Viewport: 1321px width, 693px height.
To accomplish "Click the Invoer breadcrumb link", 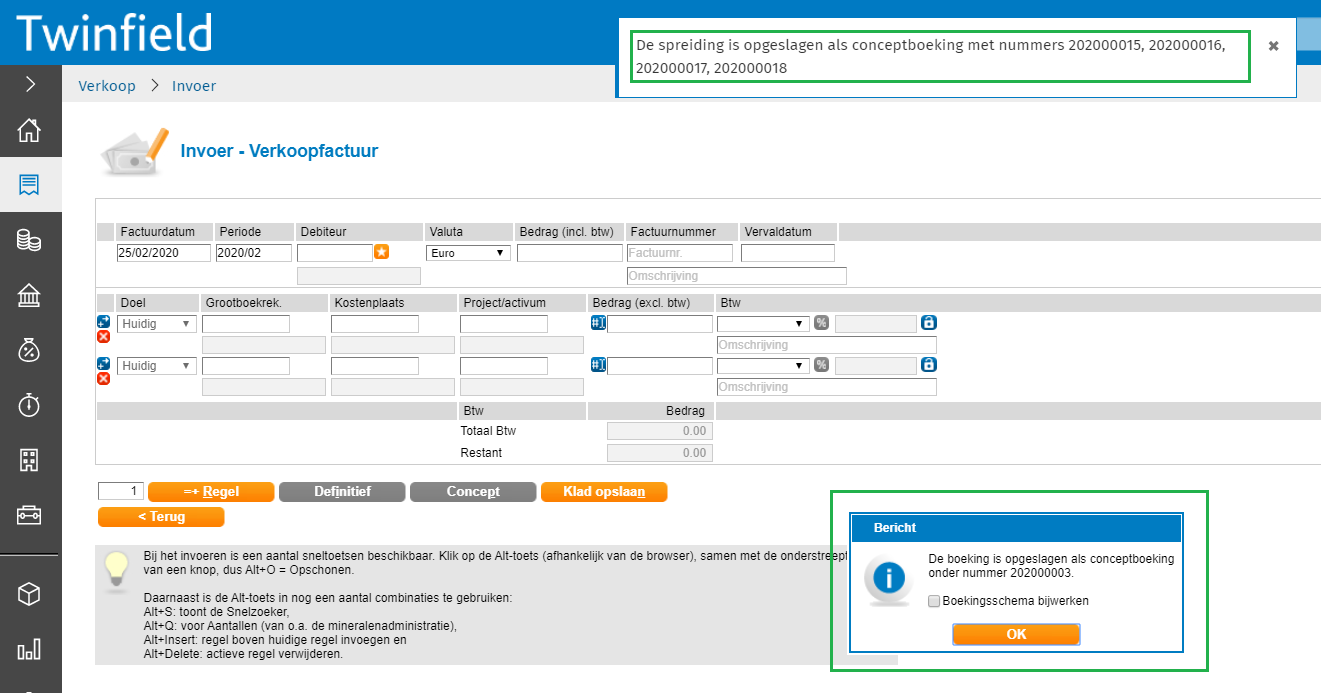I will 194,86.
